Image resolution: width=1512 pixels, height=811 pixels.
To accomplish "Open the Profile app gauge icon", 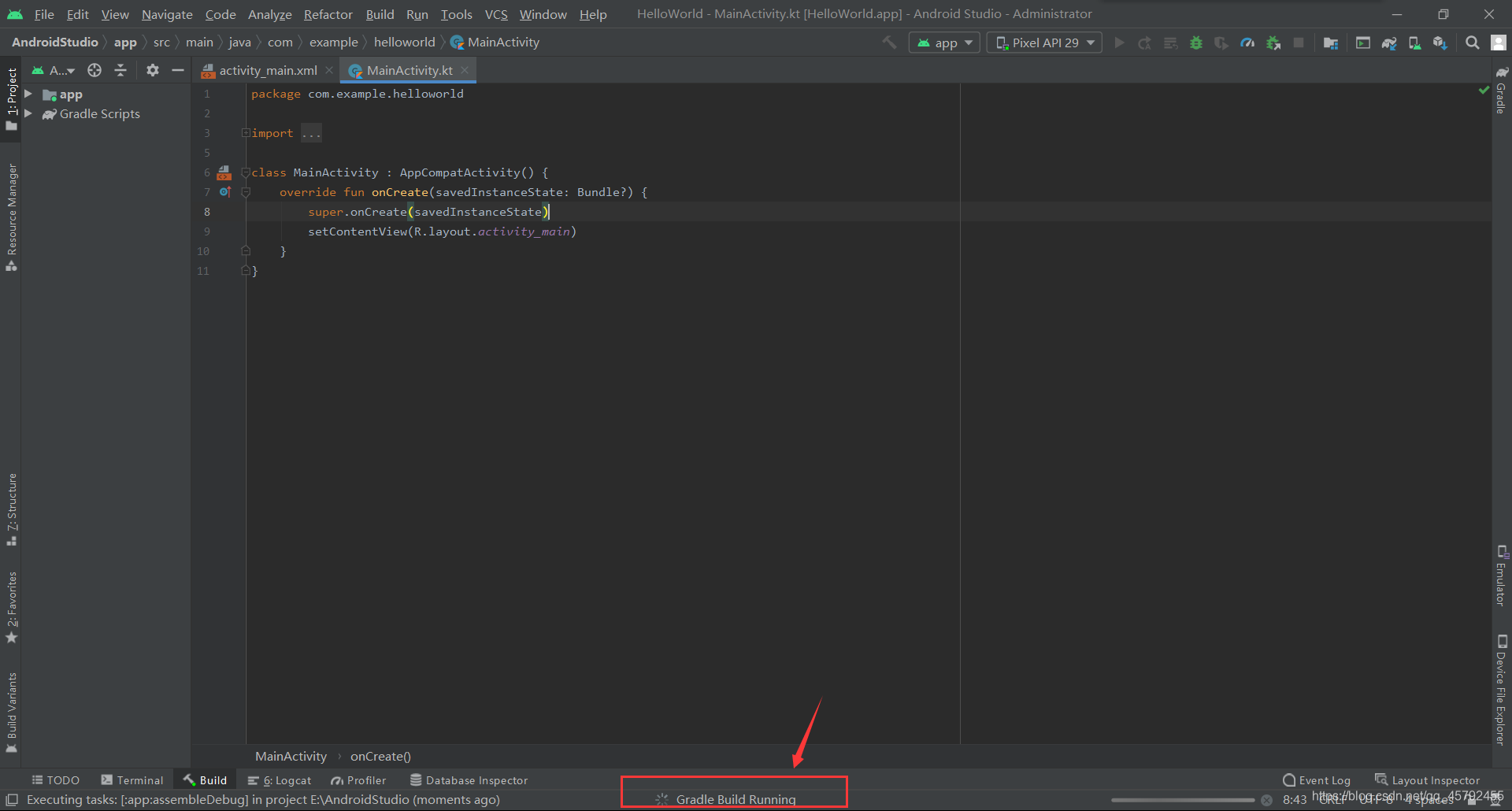I will [x=1247, y=43].
